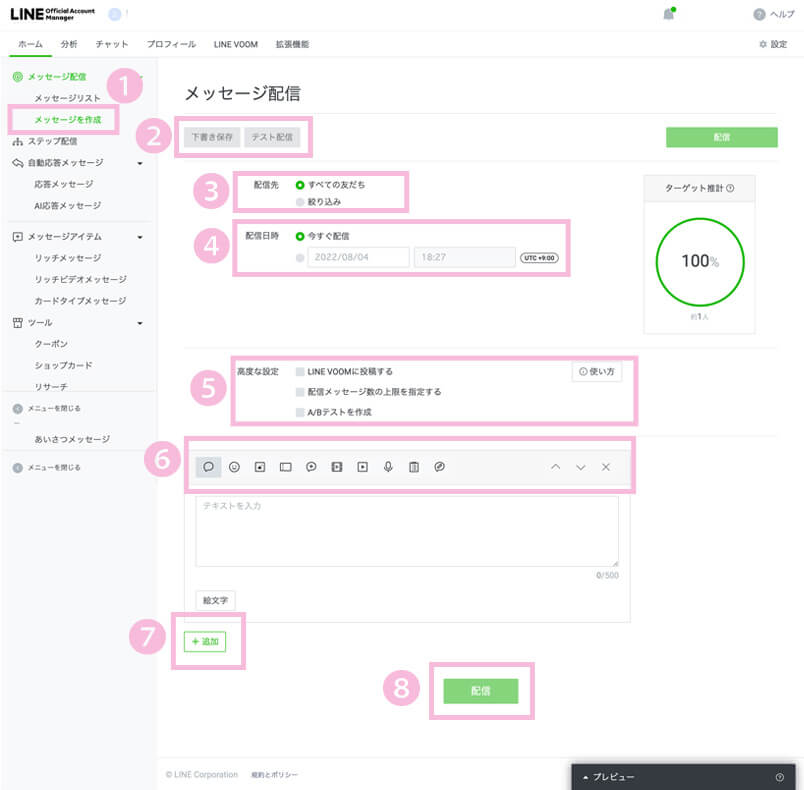Image resolution: width=804 pixels, height=790 pixels.
Task: Select the sticker (smiley) message type icon
Action: [234, 467]
